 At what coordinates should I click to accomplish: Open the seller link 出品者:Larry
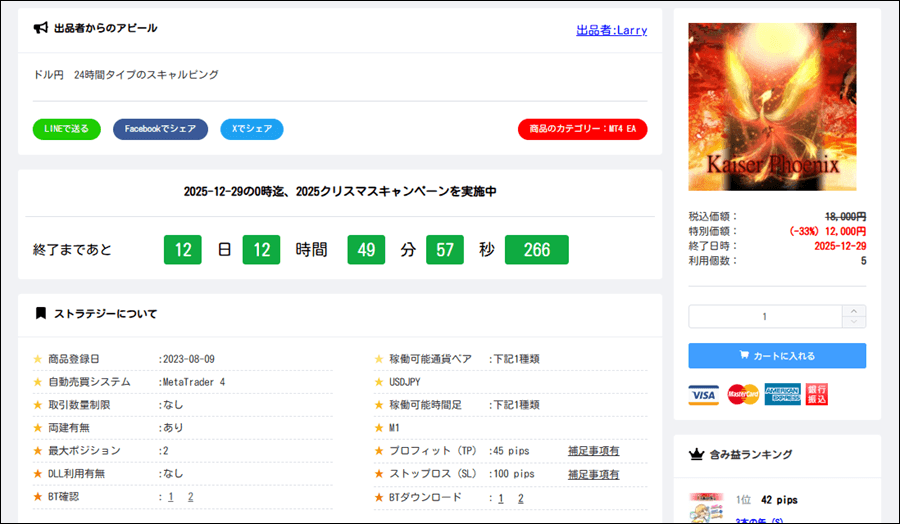pyautogui.click(x=611, y=30)
